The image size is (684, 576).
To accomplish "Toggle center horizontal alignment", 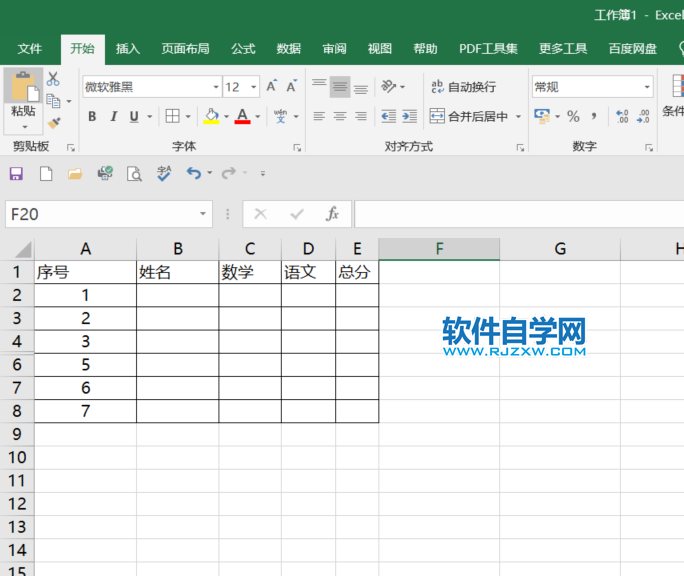I will [340, 116].
